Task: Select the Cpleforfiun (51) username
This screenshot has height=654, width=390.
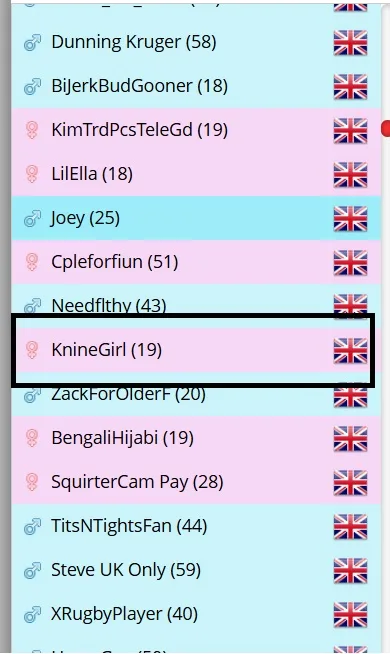Action: pyautogui.click(x=115, y=262)
